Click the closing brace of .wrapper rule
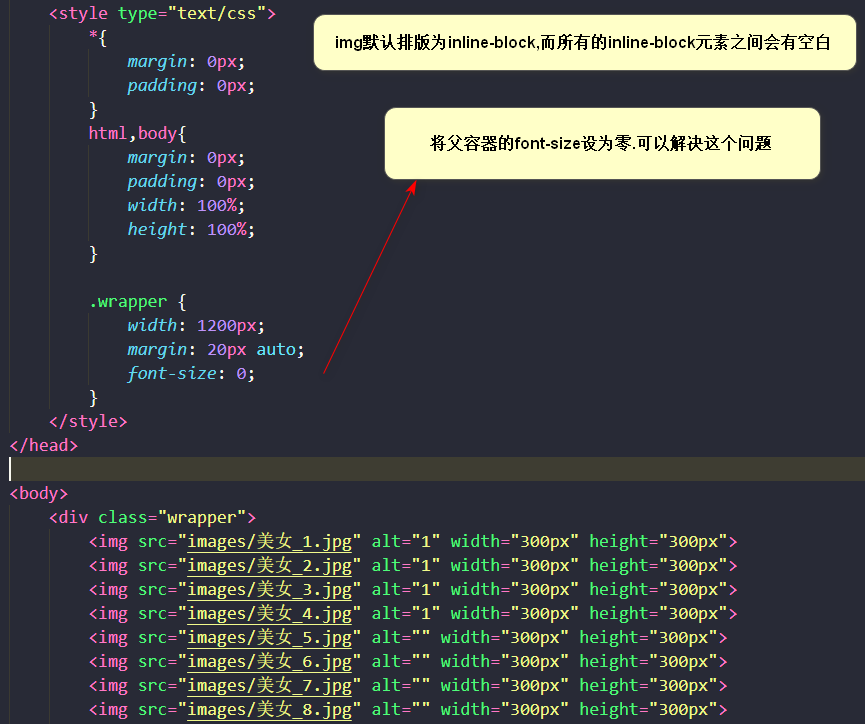 (93, 397)
